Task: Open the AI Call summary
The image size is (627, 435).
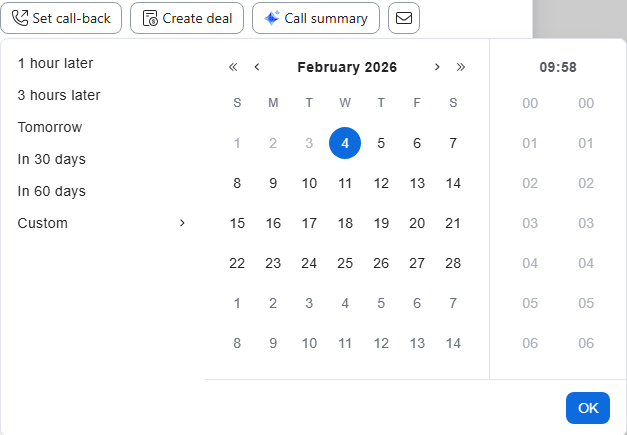Action: click(x=316, y=18)
